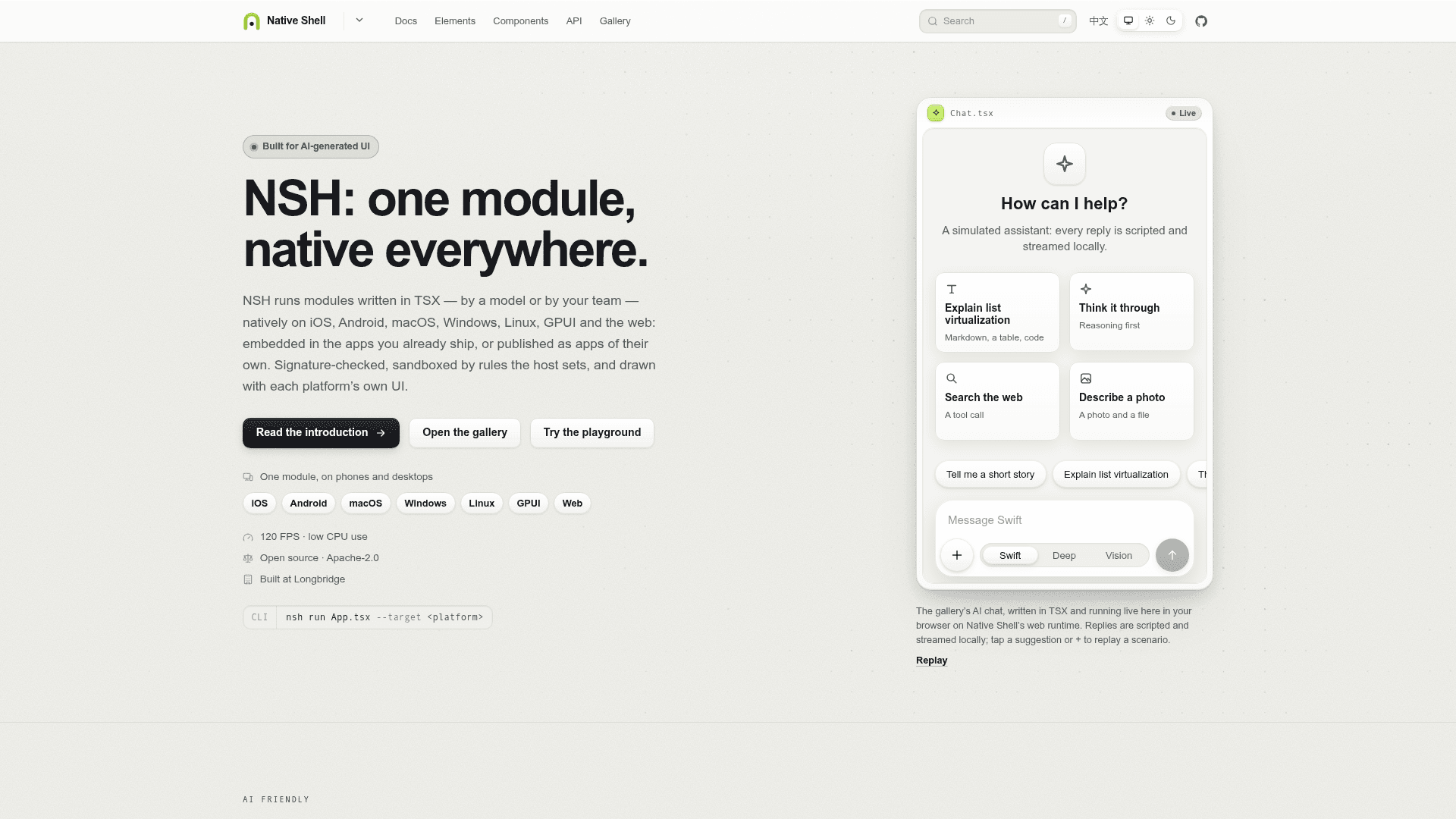1456x819 pixels.
Task: Click the plus attach button
Action: click(957, 555)
